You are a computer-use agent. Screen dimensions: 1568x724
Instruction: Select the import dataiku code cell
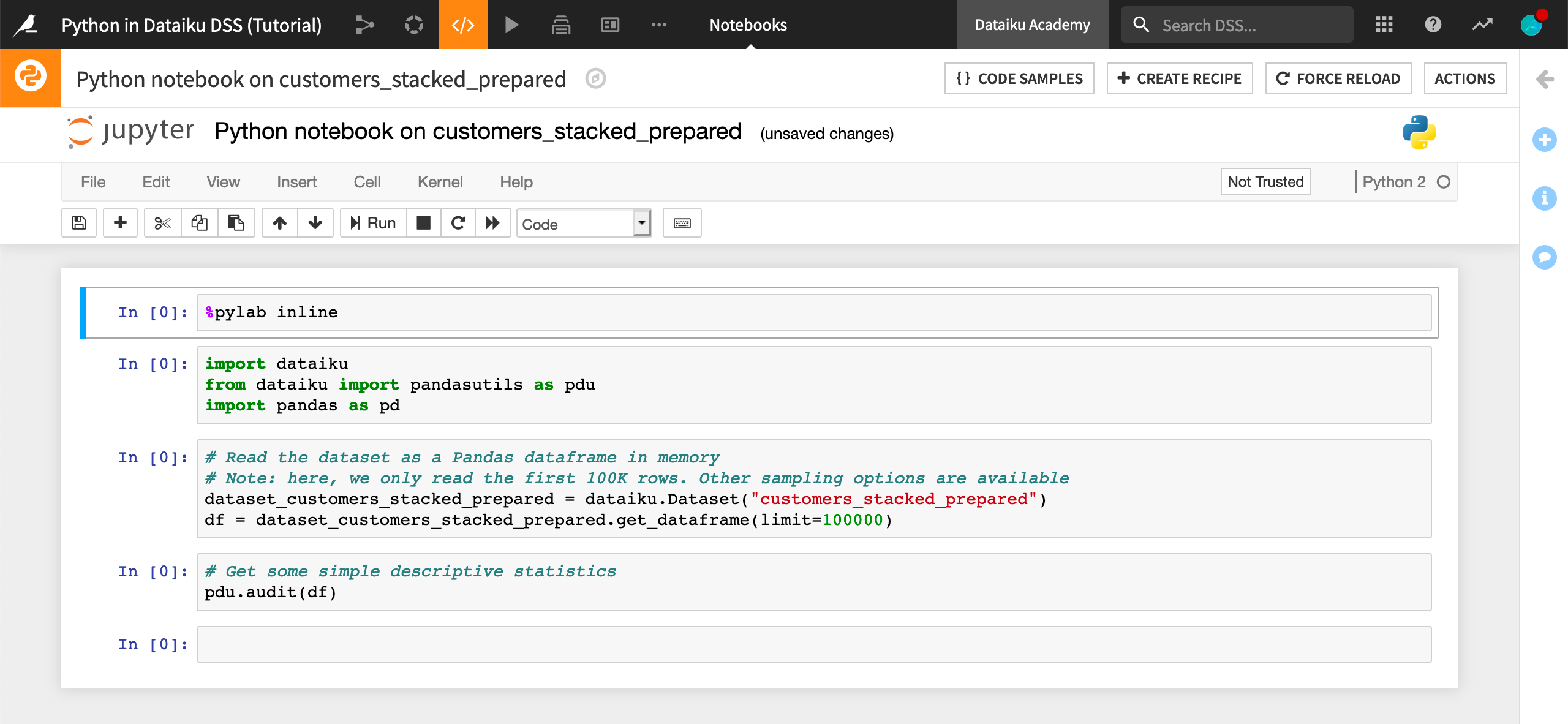(x=813, y=385)
